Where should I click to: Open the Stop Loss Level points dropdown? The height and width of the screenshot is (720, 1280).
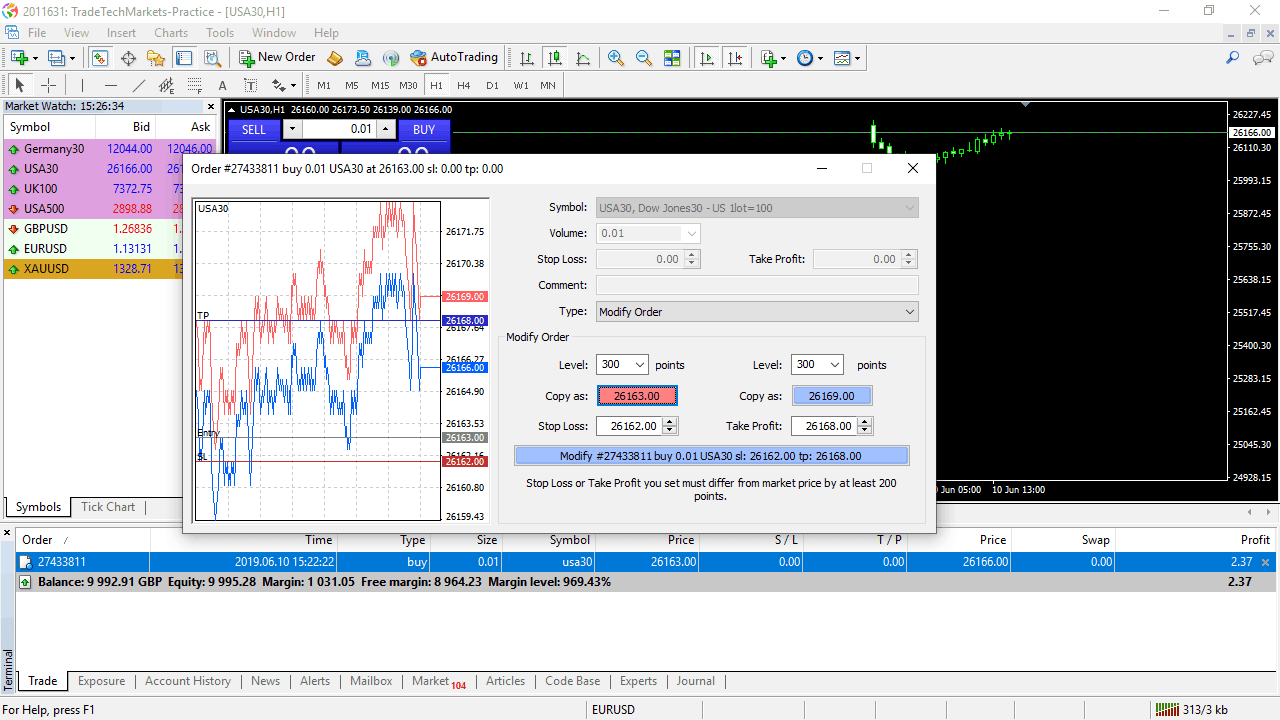coord(622,365)
